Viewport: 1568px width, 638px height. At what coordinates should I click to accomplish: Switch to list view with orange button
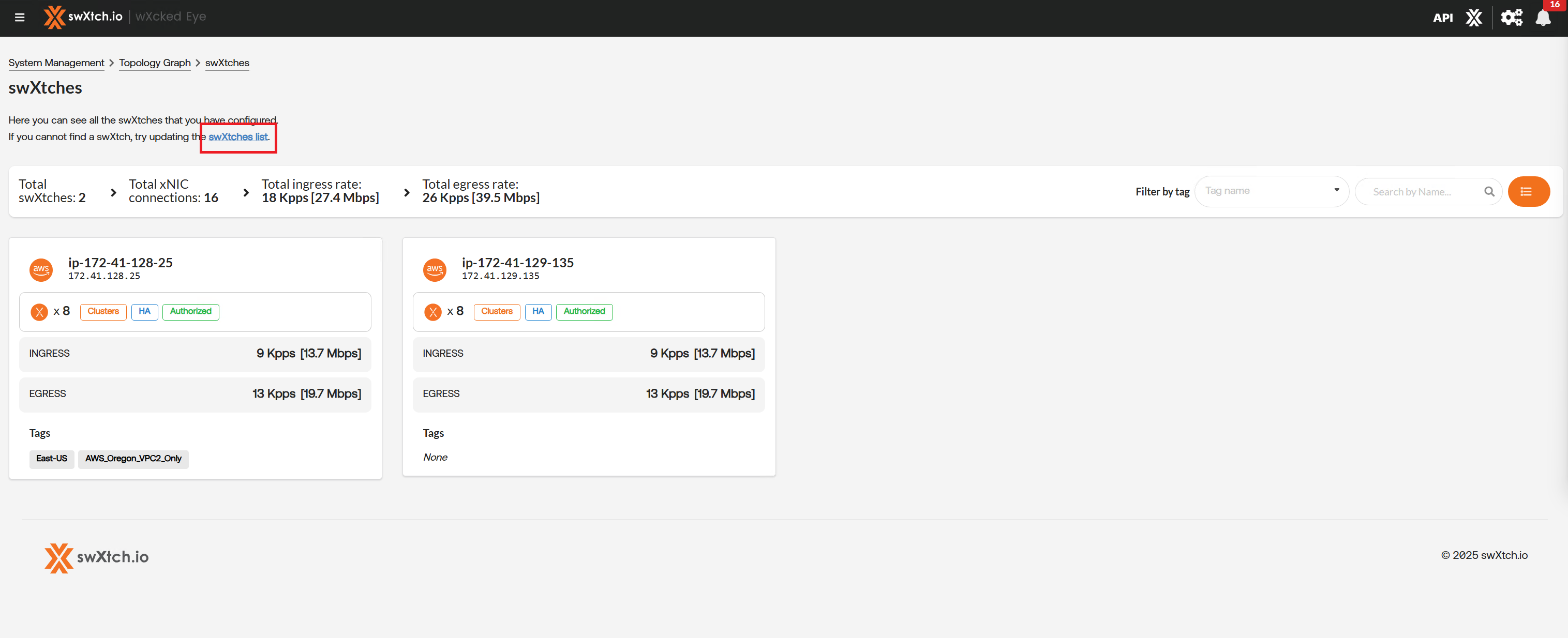click(x=1529, y=192)
